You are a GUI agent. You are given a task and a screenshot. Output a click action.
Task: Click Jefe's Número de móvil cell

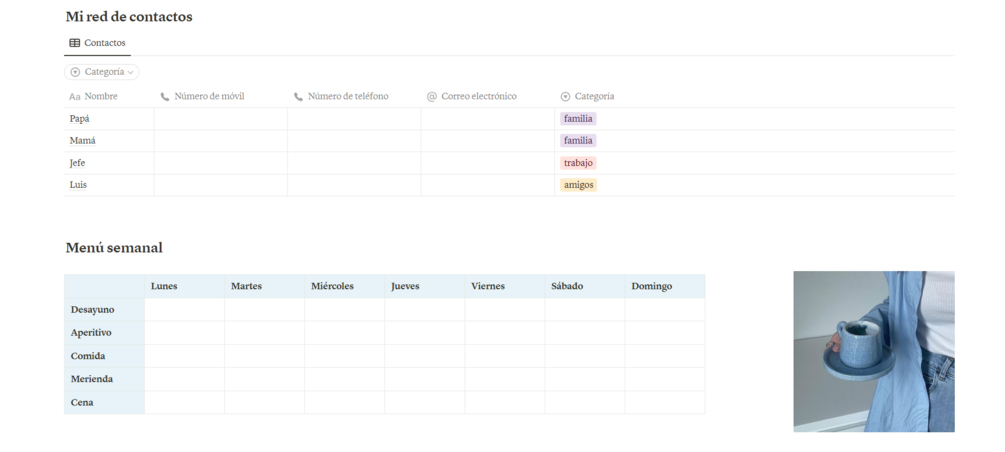pyautogui.click(x=220, y=163)
